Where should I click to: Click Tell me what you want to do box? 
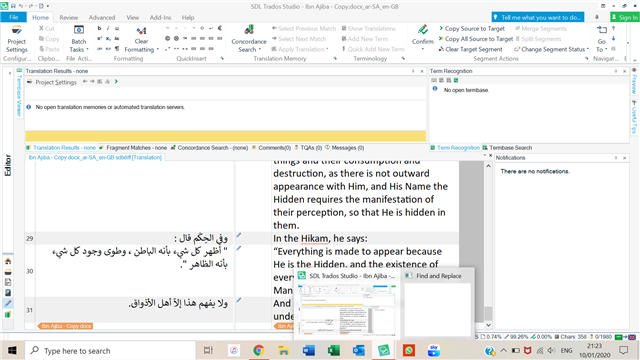coord(538,17)
